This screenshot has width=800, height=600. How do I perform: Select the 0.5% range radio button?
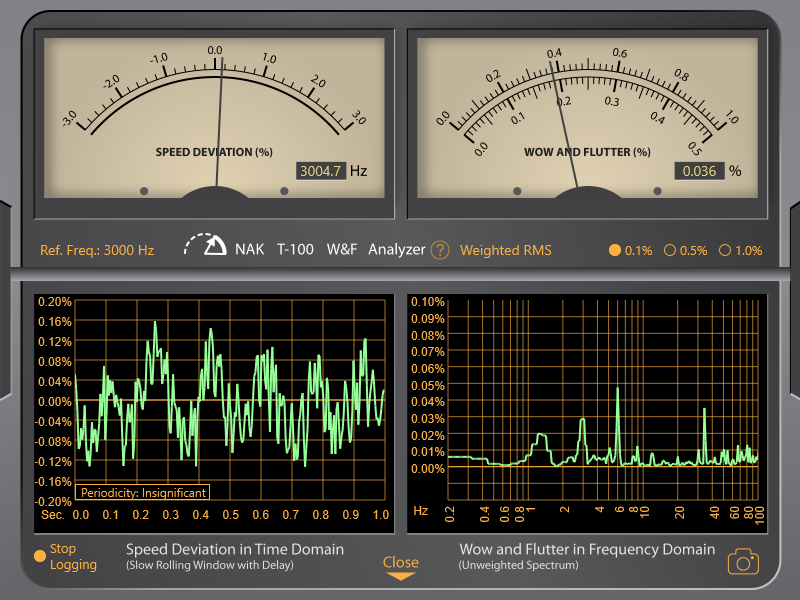pyautogui.click(x=670, y=250)
